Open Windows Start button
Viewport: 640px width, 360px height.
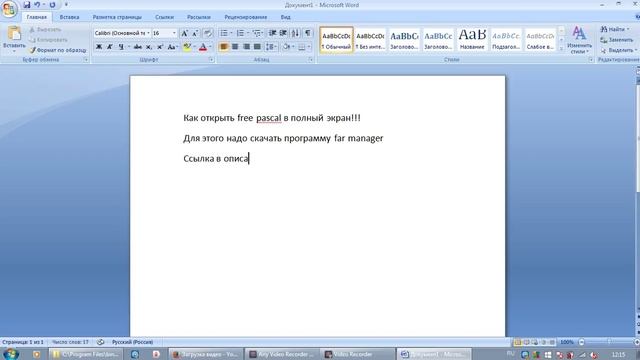coord(11,353)
